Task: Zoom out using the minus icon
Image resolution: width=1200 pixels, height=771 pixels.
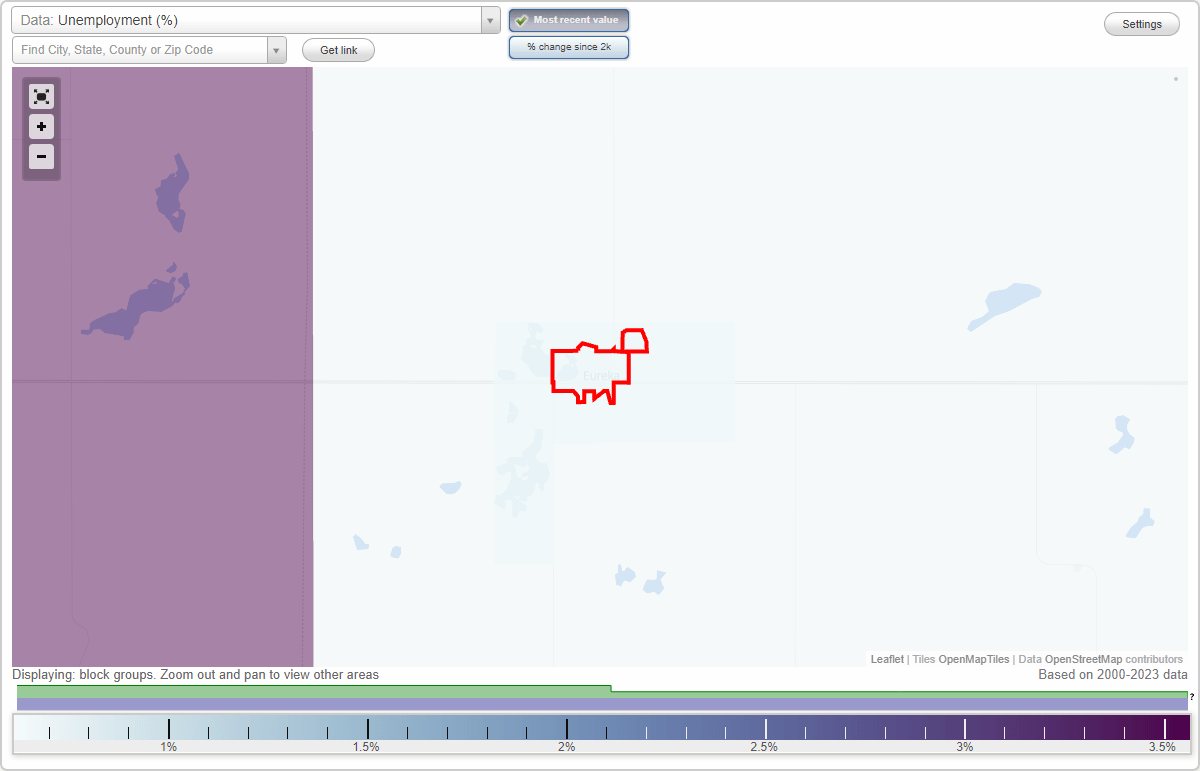Action: pos(41,157)
